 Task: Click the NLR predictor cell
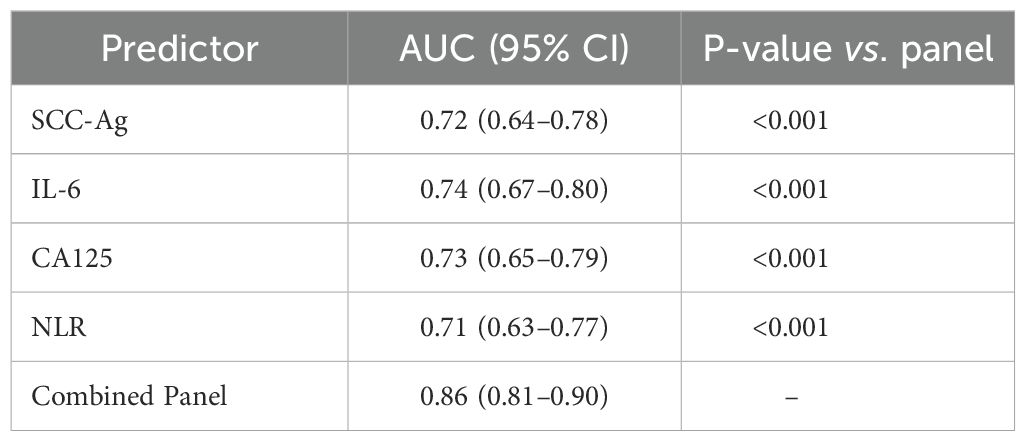(x=54, y=327)
